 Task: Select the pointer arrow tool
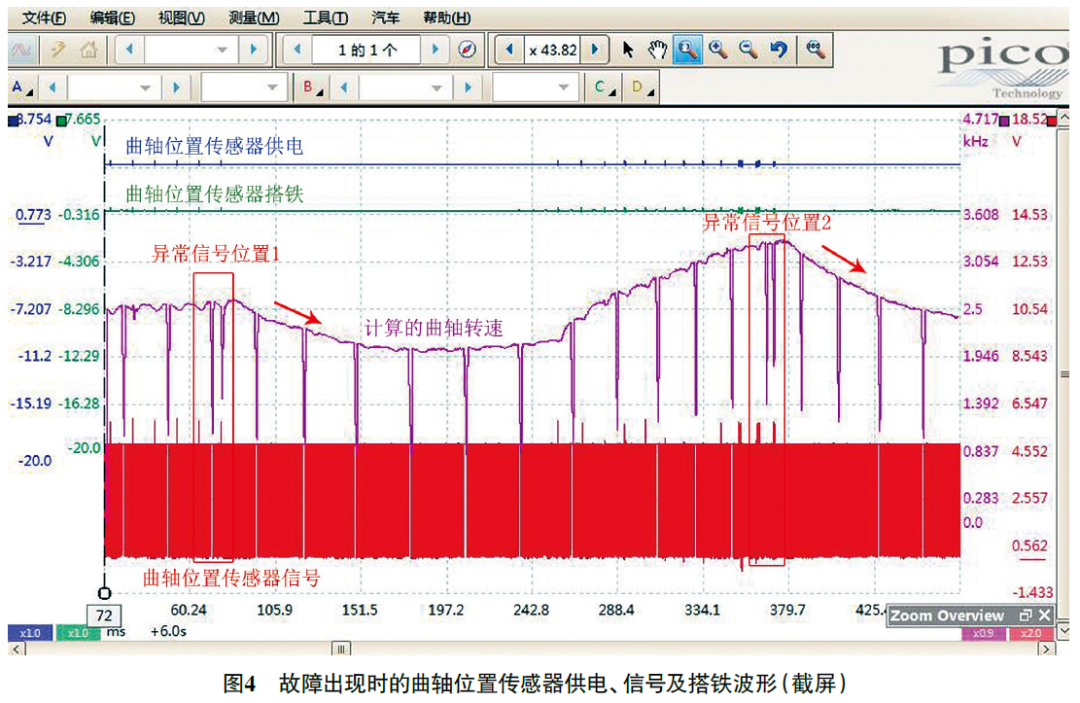pos(627,50)
